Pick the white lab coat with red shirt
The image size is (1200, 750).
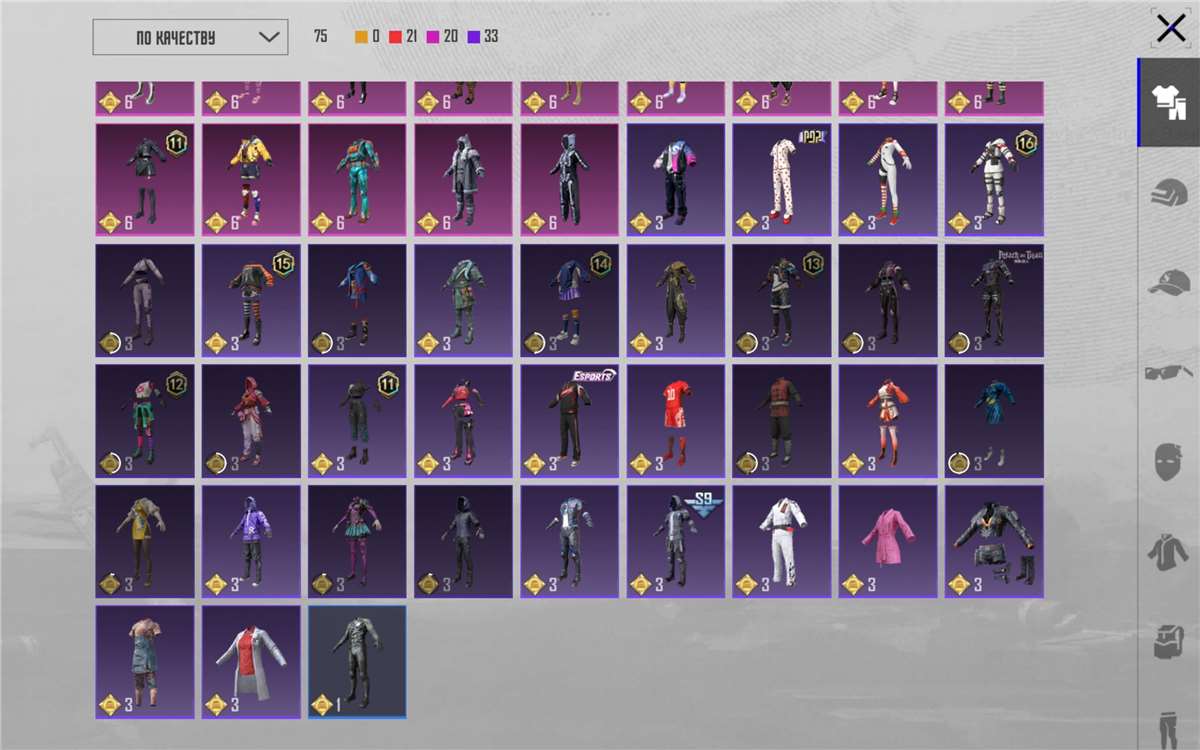(251, 661)
